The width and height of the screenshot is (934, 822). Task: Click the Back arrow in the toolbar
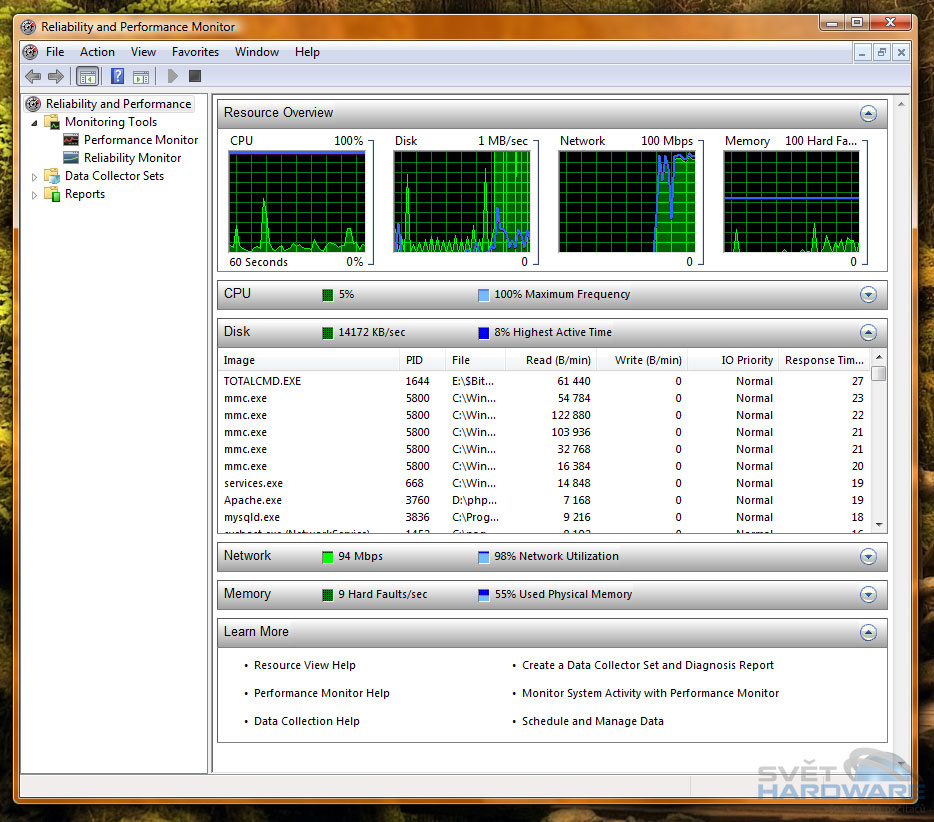coord(33,76)
